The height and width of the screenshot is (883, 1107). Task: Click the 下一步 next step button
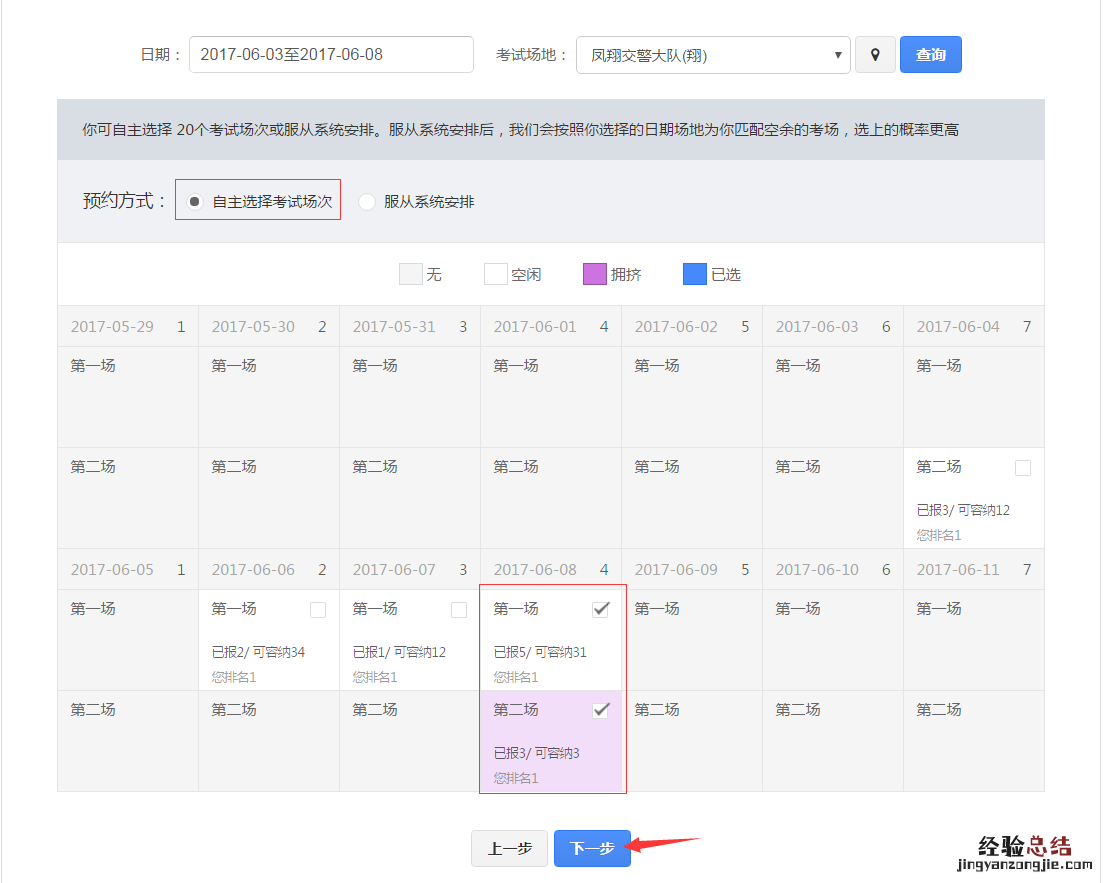tap(592, 848)
